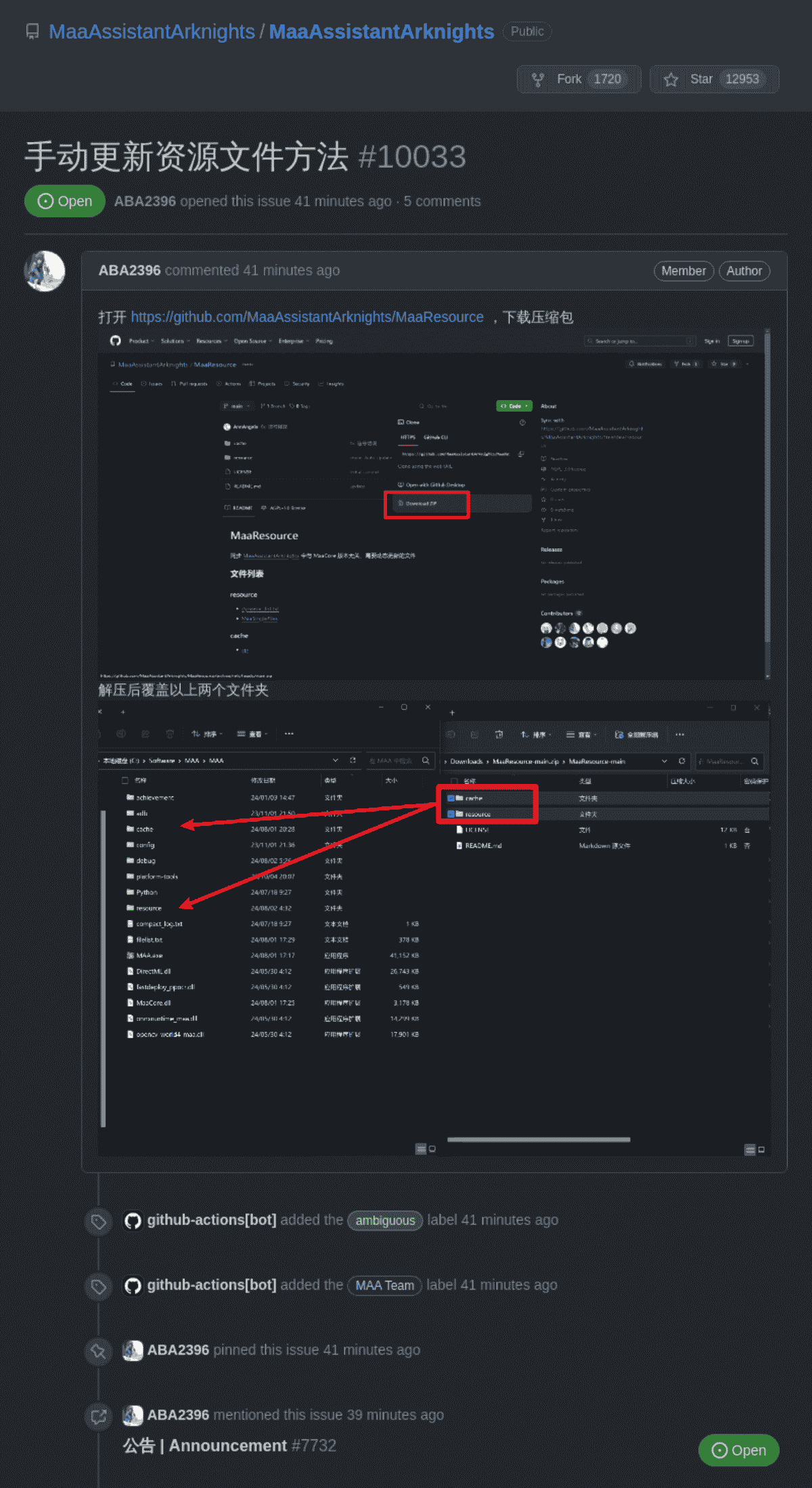
Task: Click ABA2396's small avatar on the pinned event
Action: click(x=133, y=1351)
